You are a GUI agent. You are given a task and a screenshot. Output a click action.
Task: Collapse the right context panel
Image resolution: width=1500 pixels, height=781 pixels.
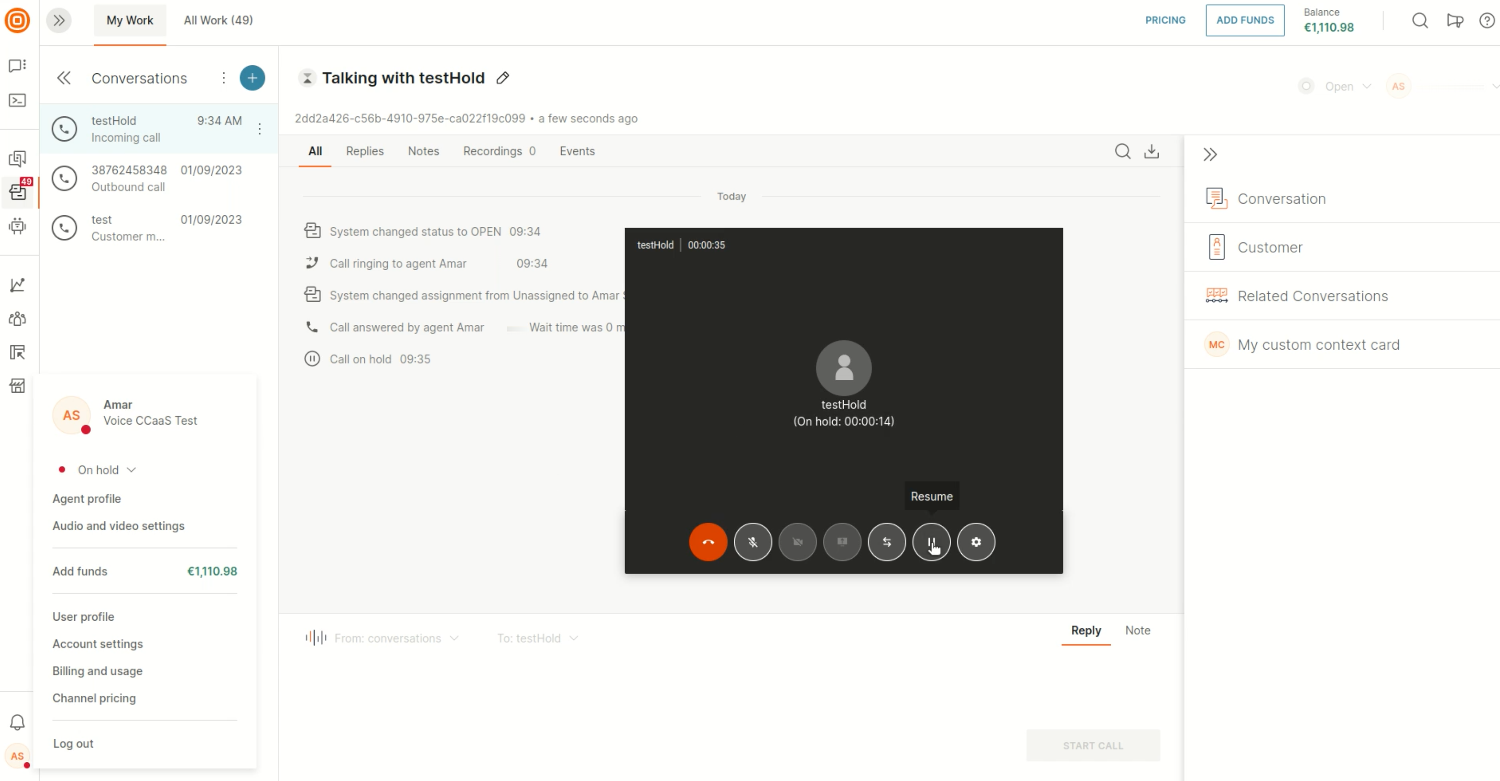coord(1210,155)
